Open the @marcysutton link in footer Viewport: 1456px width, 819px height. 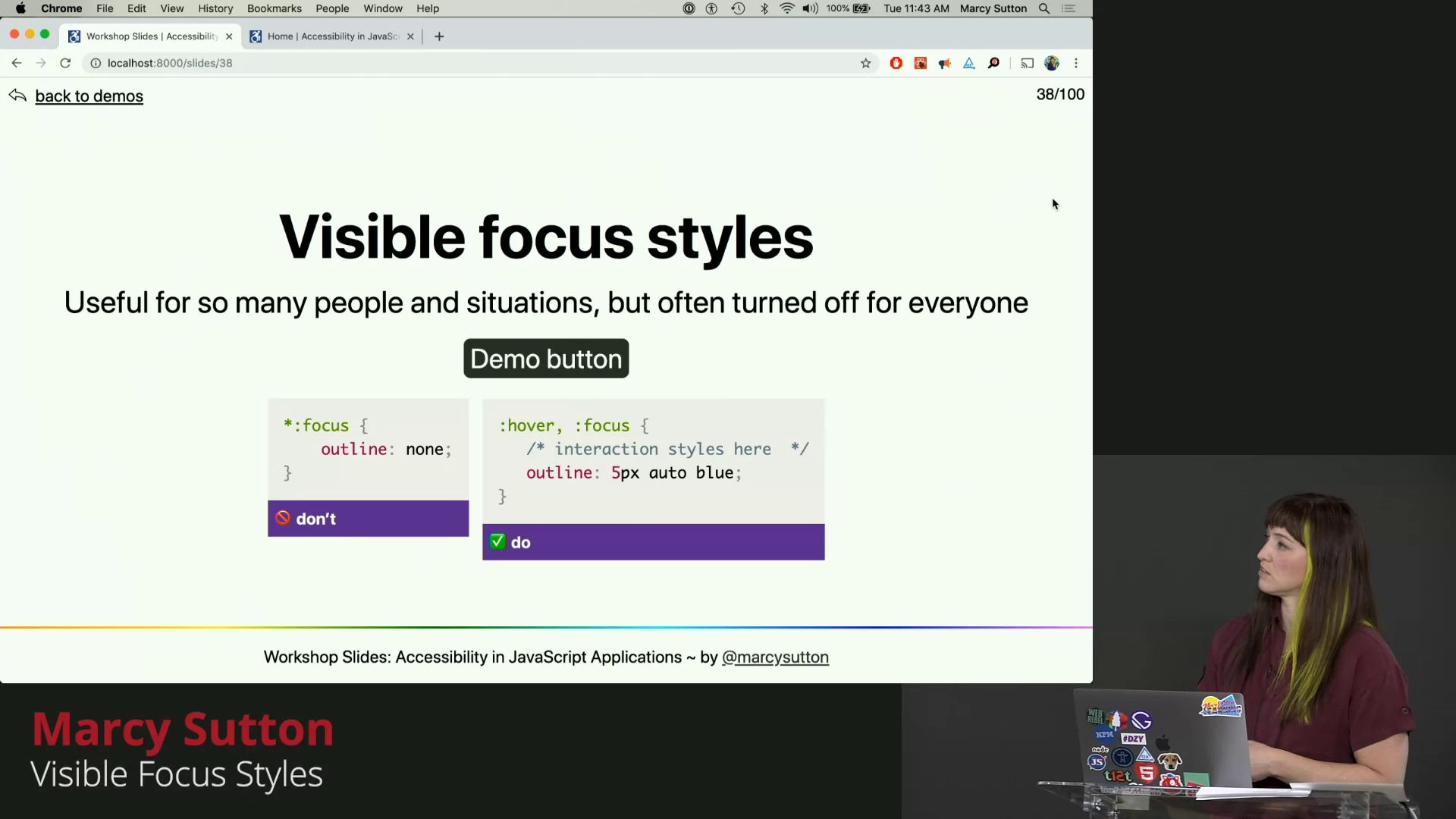click(x=774, y=657)
